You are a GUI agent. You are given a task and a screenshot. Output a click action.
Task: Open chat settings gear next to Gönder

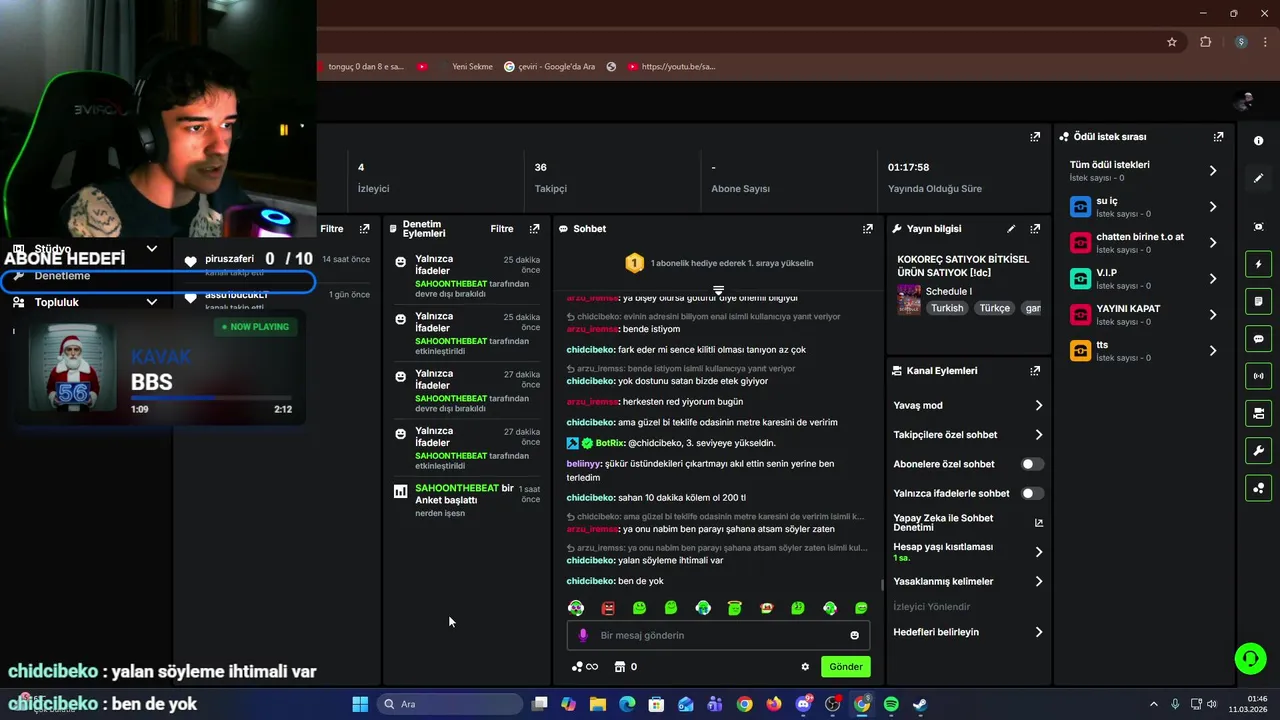[x=805, y=667]
